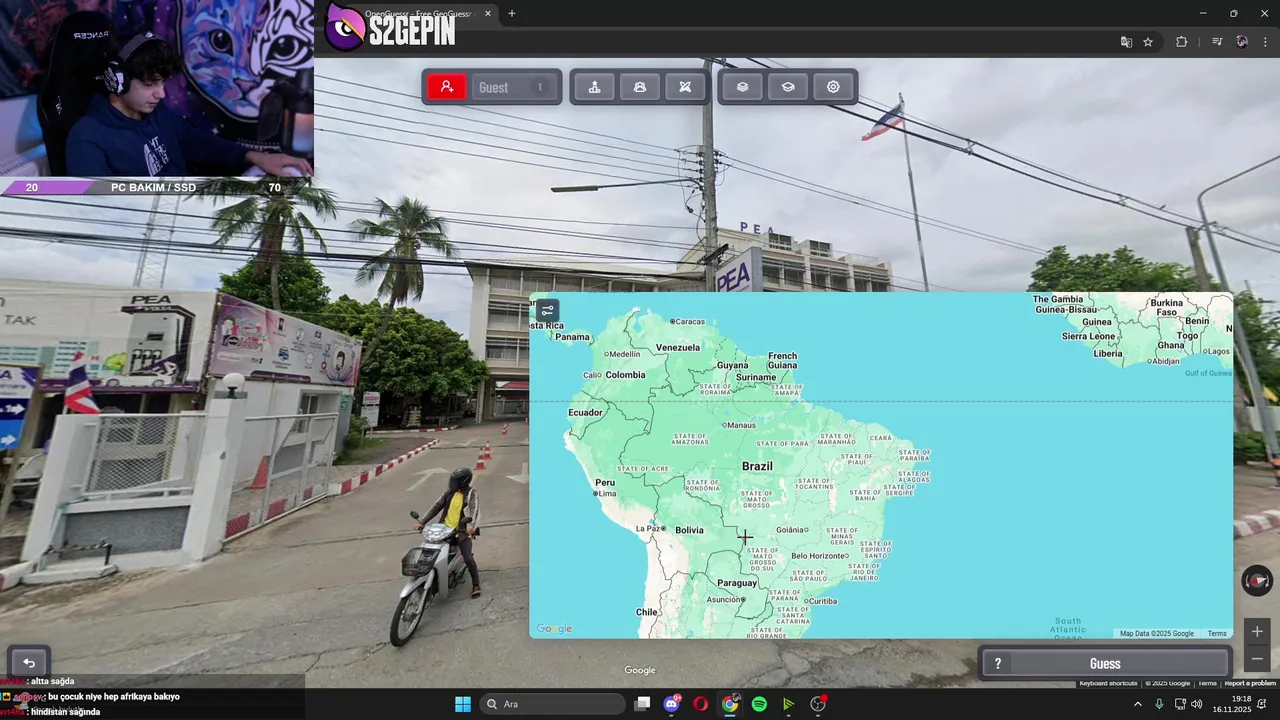1280x720 pixels.
Task: Close the OpenGuessr browser tab
Action: tap(488, 13)
